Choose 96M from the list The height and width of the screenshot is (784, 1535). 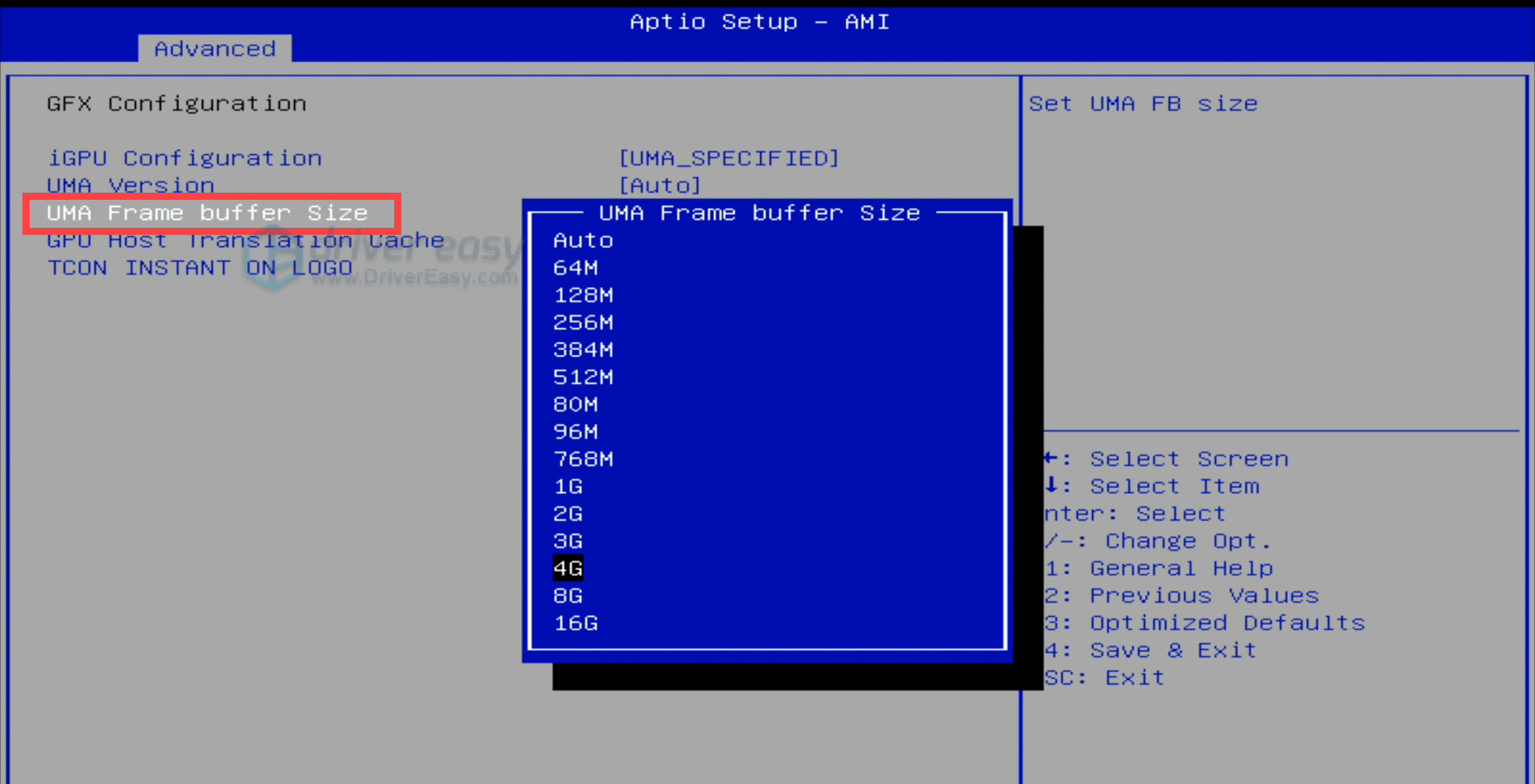pos(575,432)
